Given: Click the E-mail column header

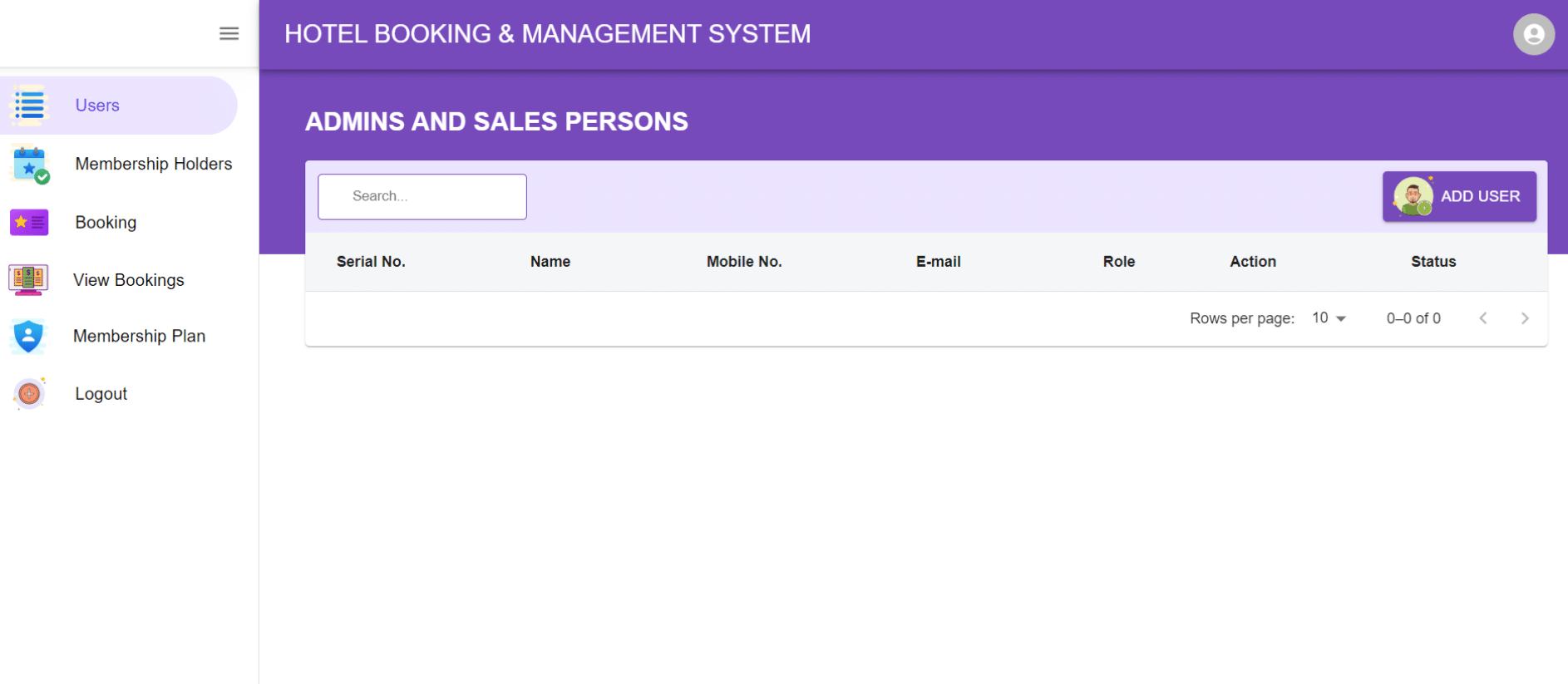Looking at the screenshot, I should pyautogui.click(x=939, y=261).
